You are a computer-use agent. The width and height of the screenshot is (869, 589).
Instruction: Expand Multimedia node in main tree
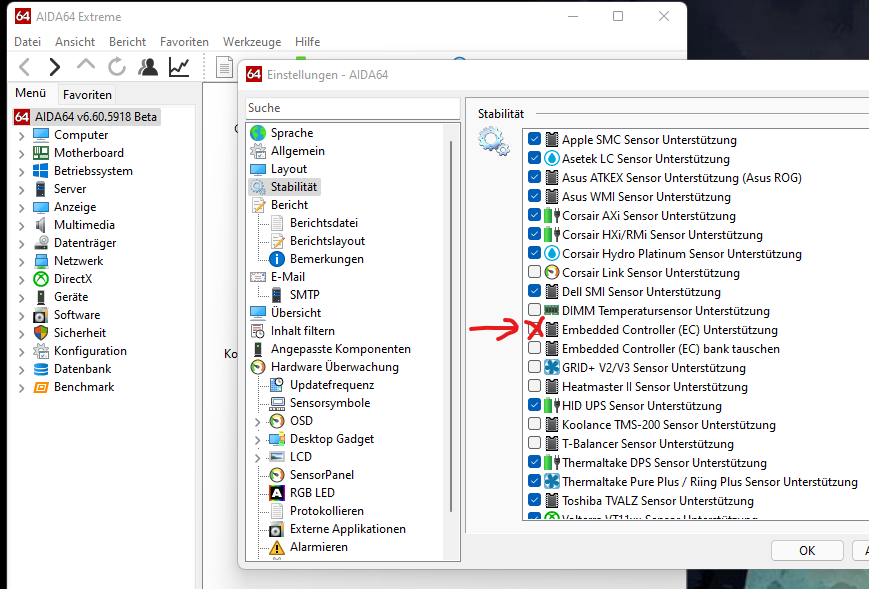(22, 226)
